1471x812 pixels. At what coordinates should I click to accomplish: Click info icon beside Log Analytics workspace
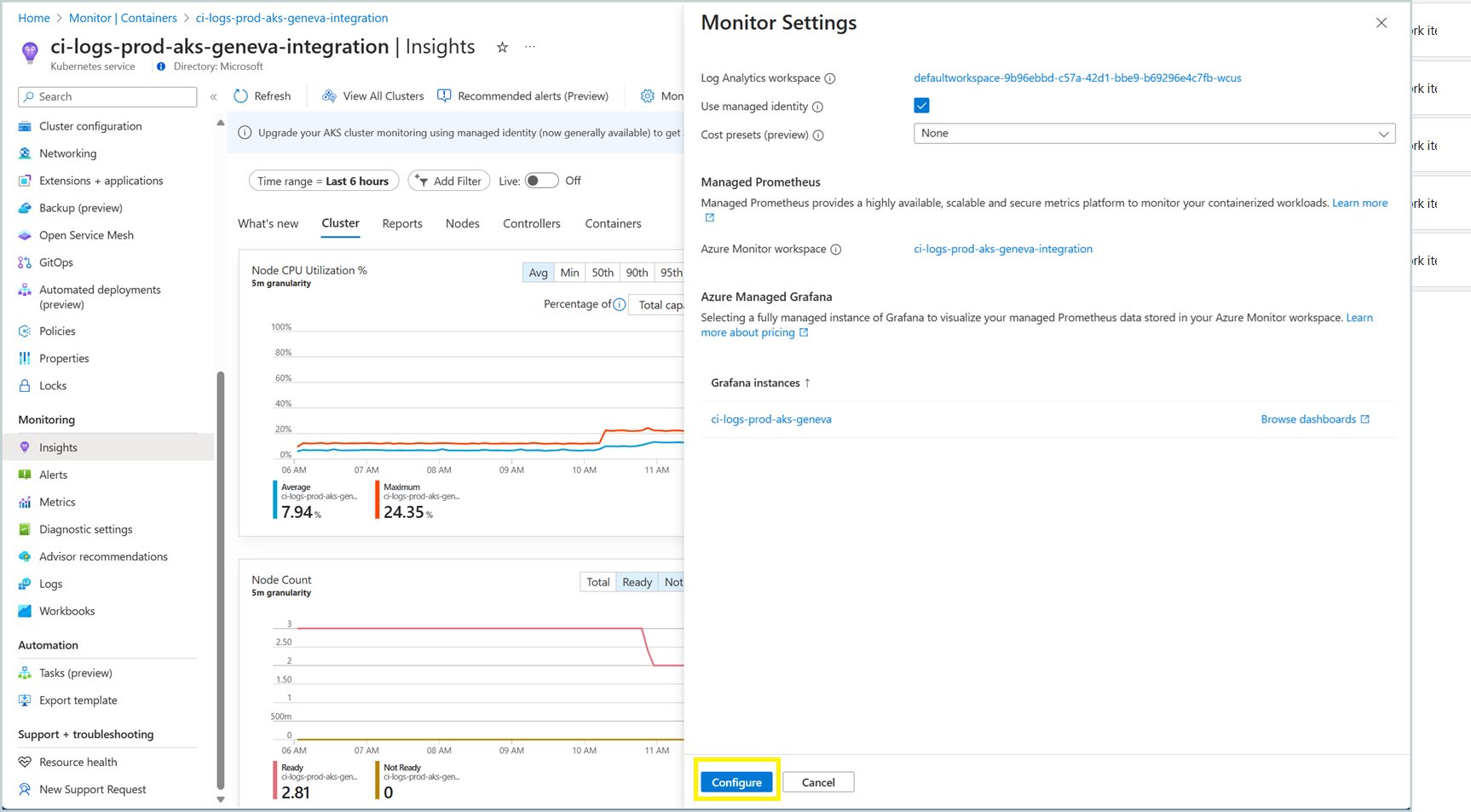tap(830, 78)
